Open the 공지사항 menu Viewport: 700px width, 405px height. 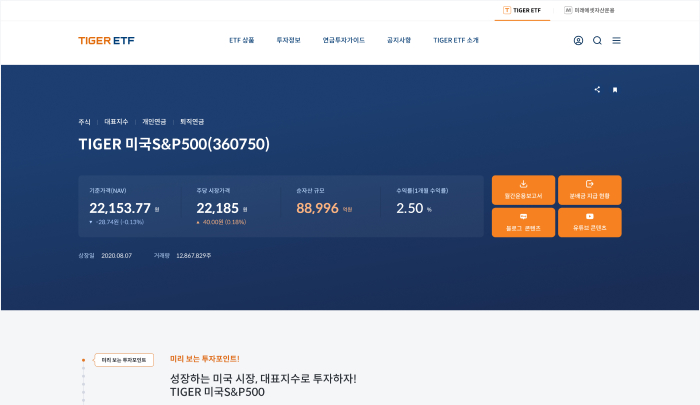[399, 40]
